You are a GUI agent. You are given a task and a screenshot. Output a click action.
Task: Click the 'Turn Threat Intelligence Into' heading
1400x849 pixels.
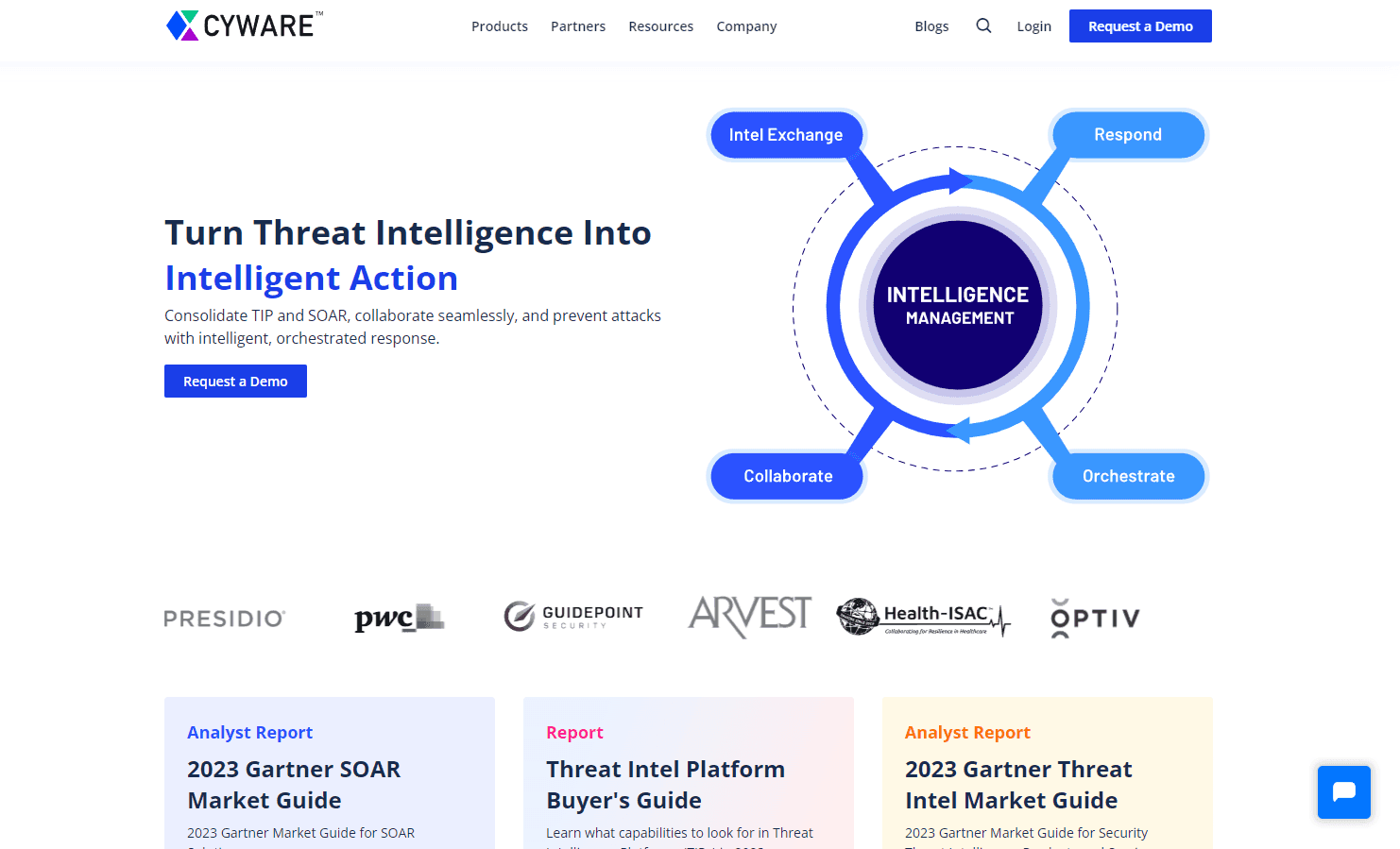[408, 232]
